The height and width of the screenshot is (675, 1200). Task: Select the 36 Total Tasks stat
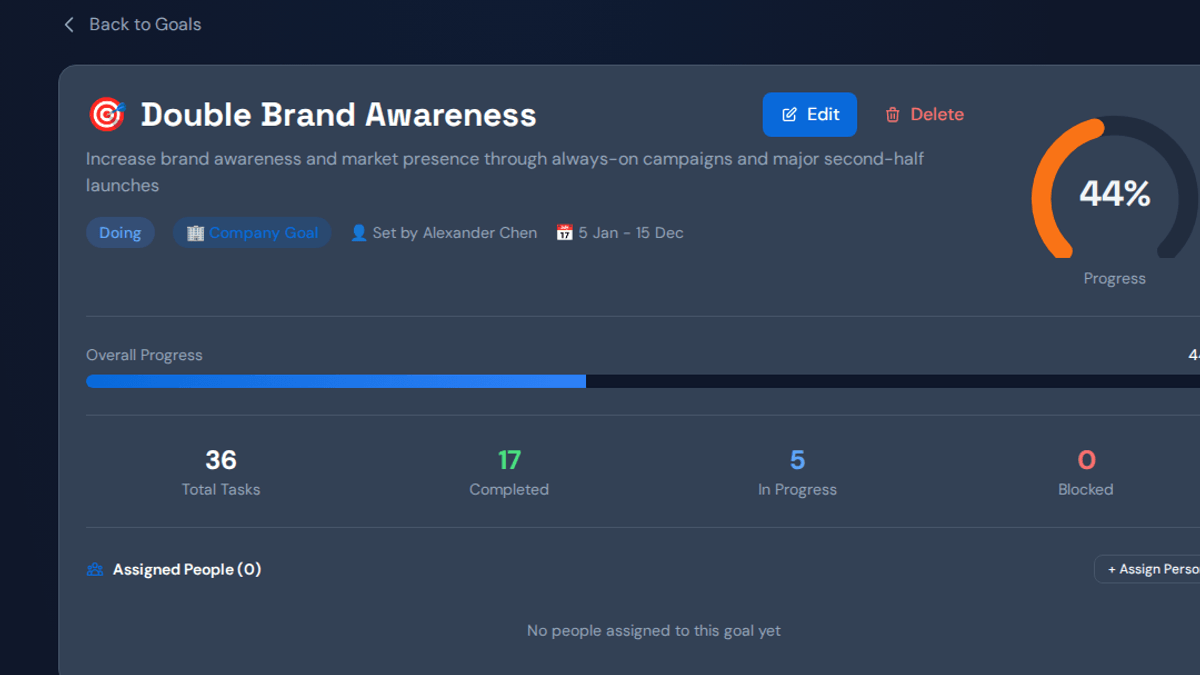click(221, 473)
